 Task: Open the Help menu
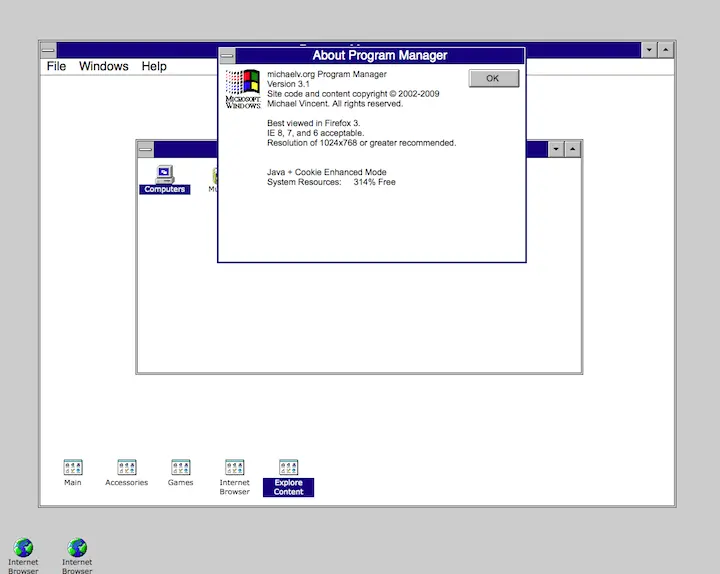point(154,66)
